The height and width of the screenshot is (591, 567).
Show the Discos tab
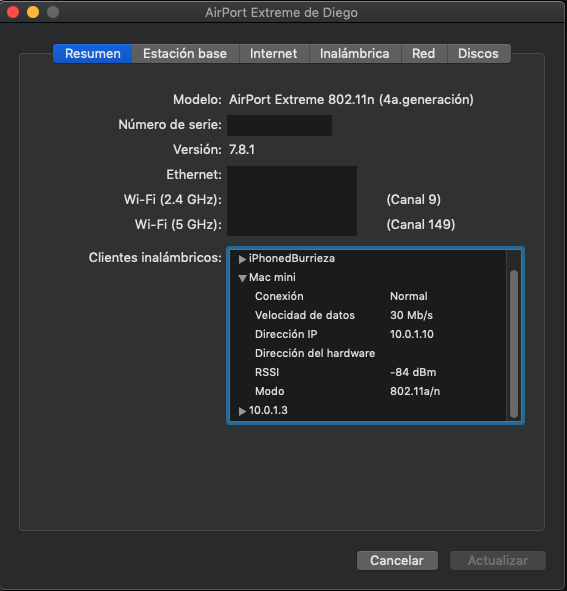coord(478,54)
